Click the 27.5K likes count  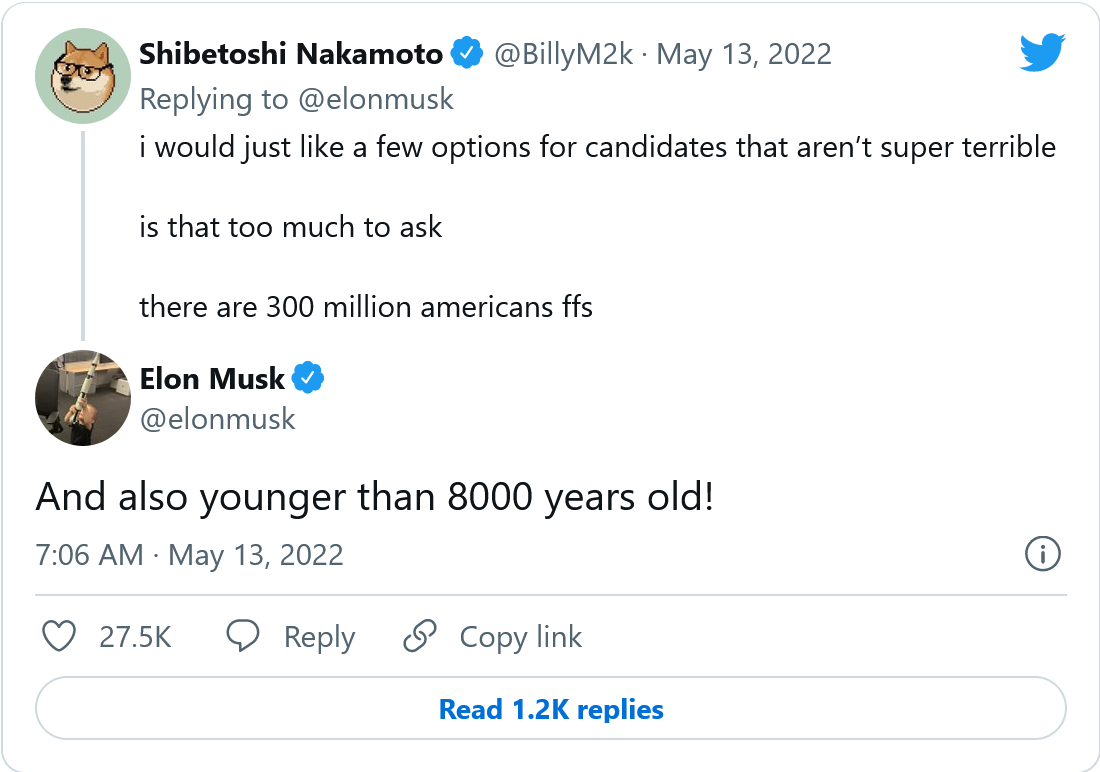[x=136, y=637]
